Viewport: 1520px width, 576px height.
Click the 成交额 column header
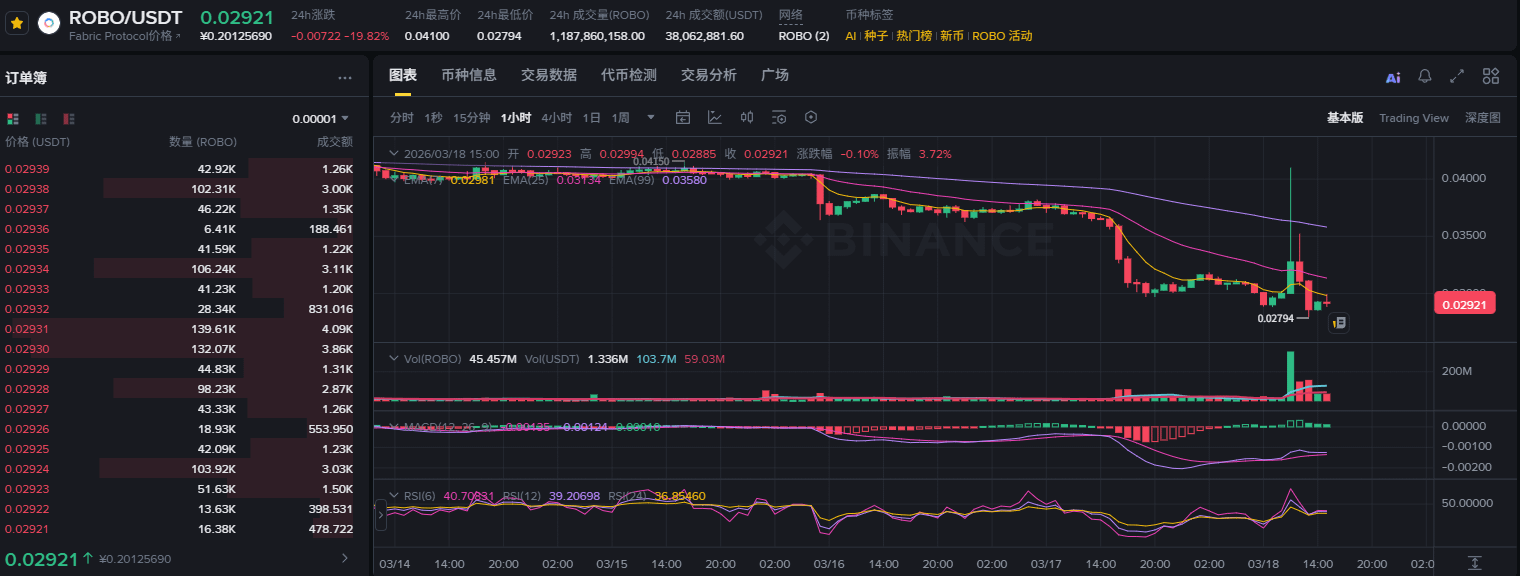coord(335,142)
